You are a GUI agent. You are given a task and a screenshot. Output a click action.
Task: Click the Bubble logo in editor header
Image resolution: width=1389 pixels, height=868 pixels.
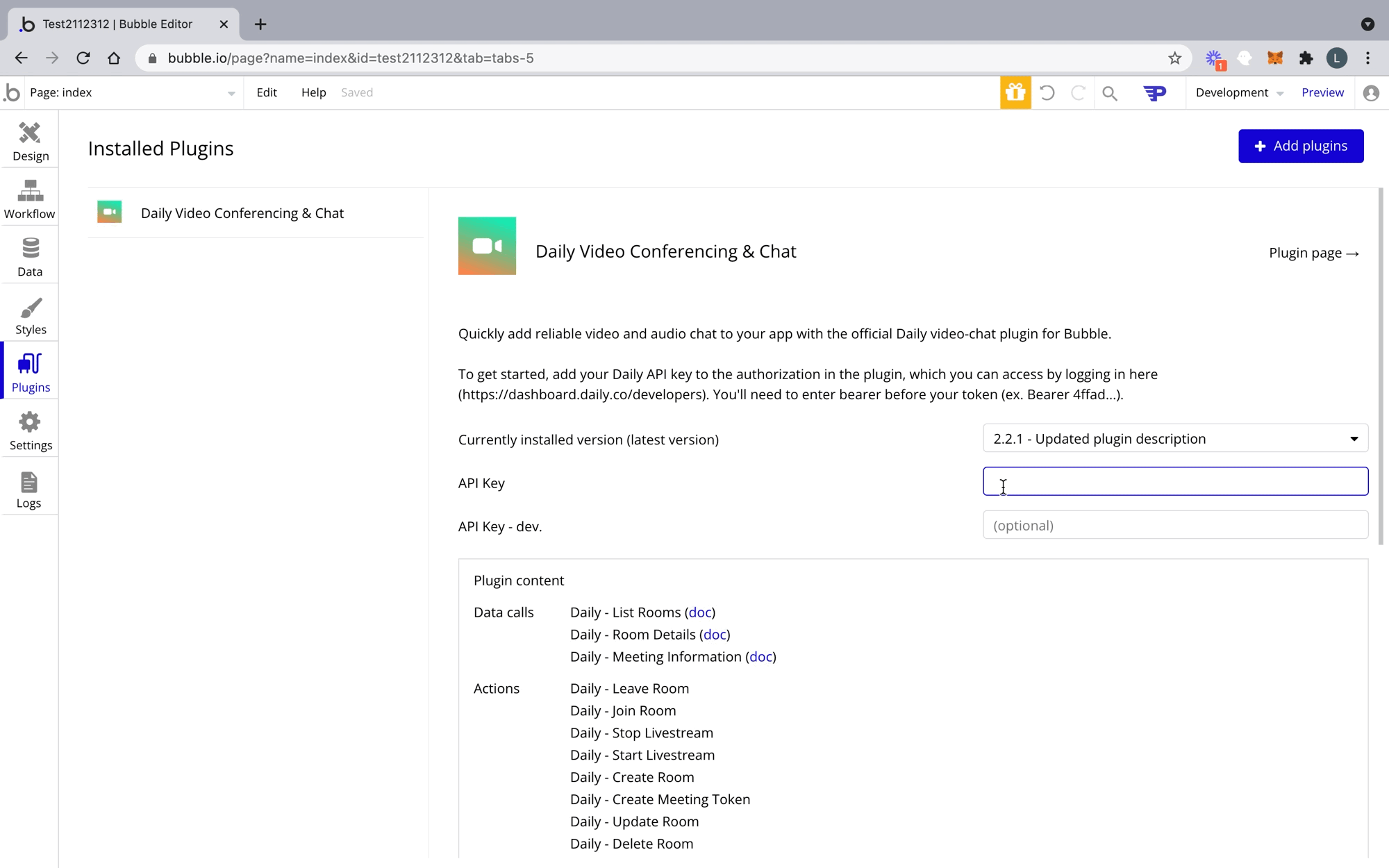(12, 92)
